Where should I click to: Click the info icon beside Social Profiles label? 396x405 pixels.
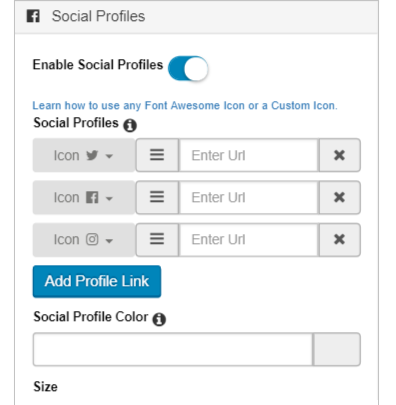coord(130,126)
